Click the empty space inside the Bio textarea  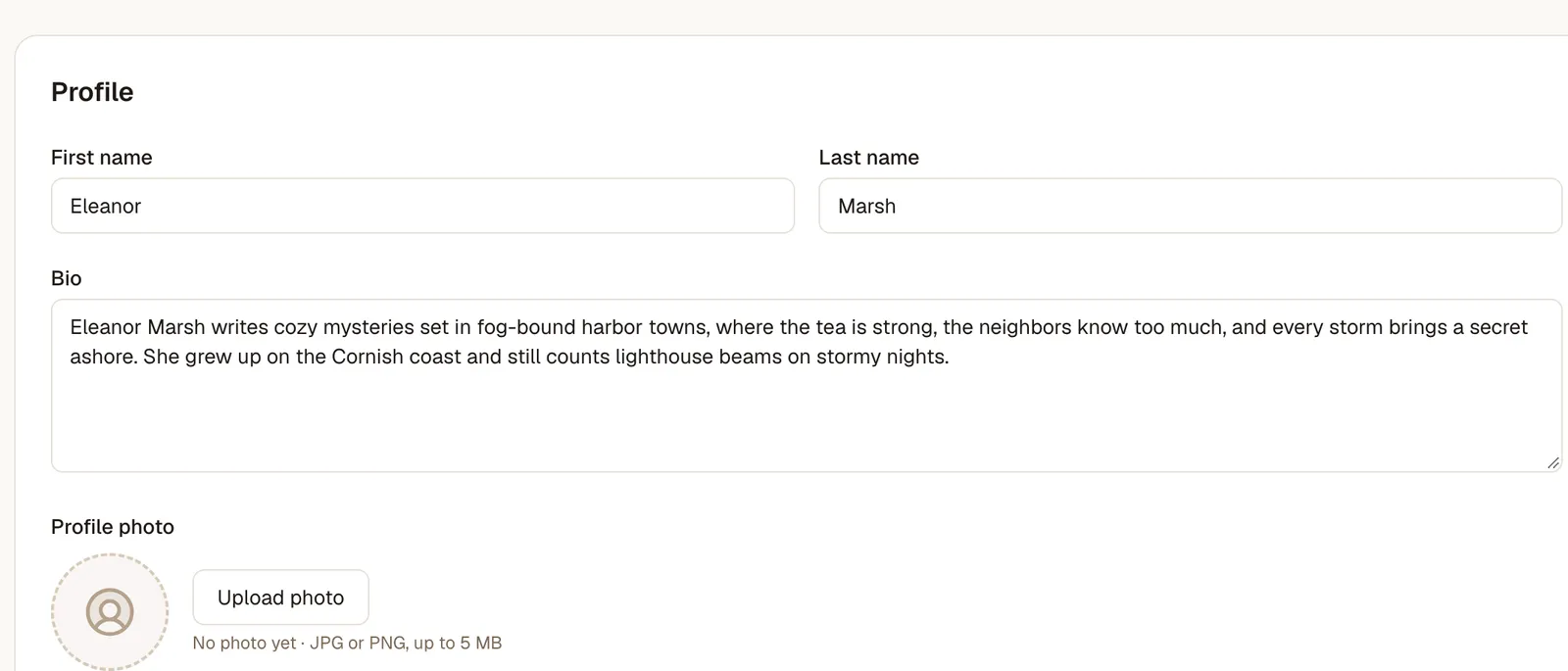pos(804,421)
